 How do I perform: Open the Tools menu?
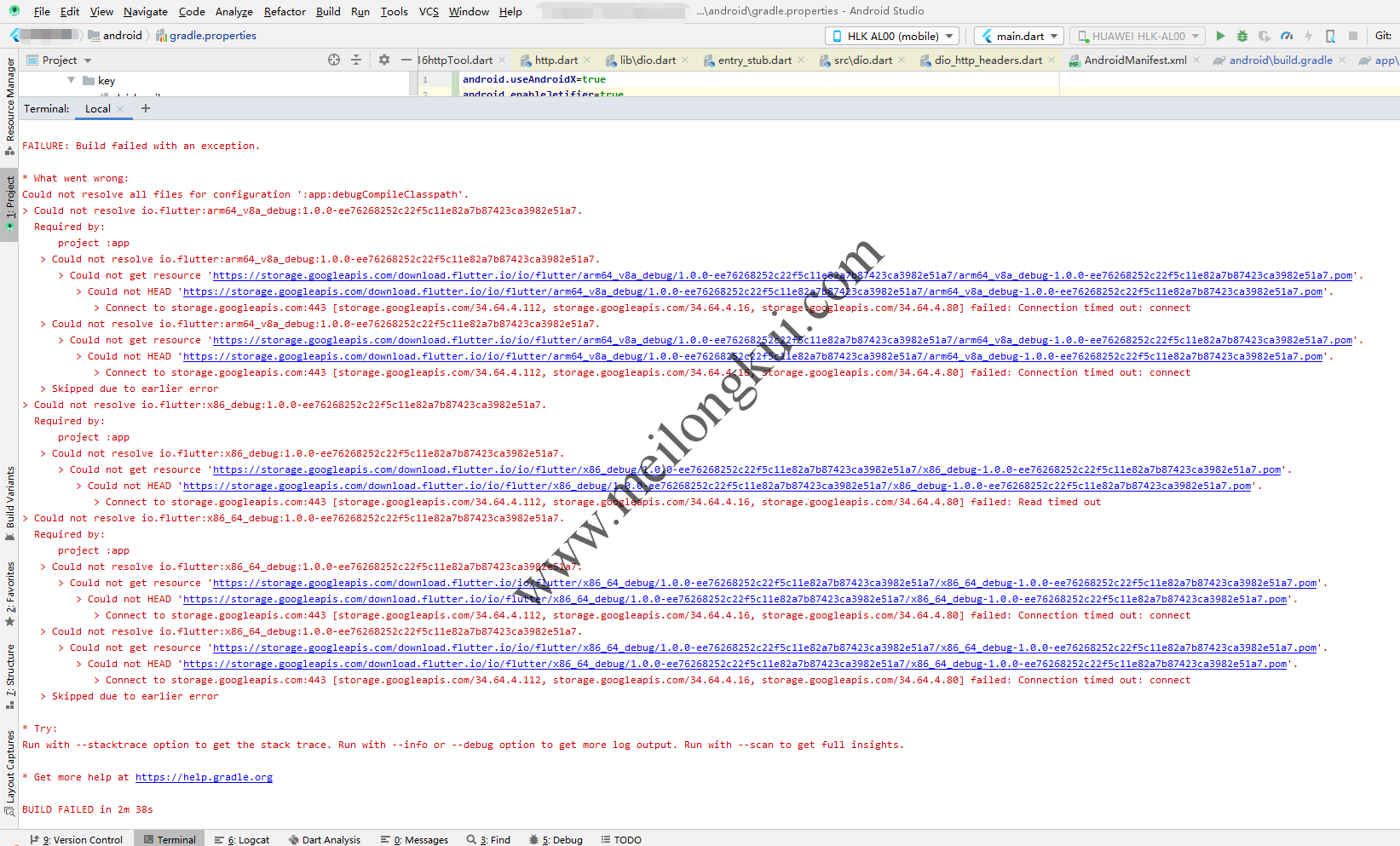pyautogui.click(x=394, y=11)
